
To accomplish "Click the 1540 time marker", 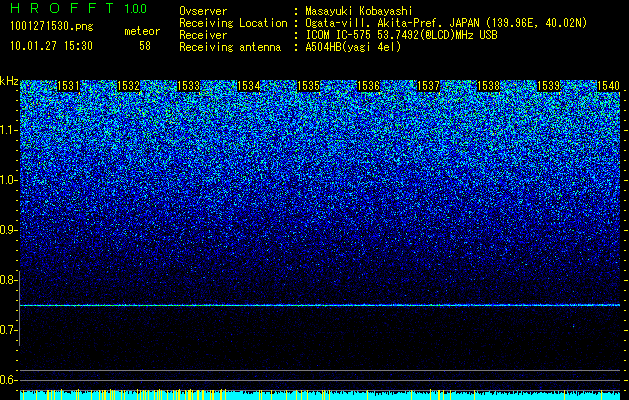I will pos(609,86).
